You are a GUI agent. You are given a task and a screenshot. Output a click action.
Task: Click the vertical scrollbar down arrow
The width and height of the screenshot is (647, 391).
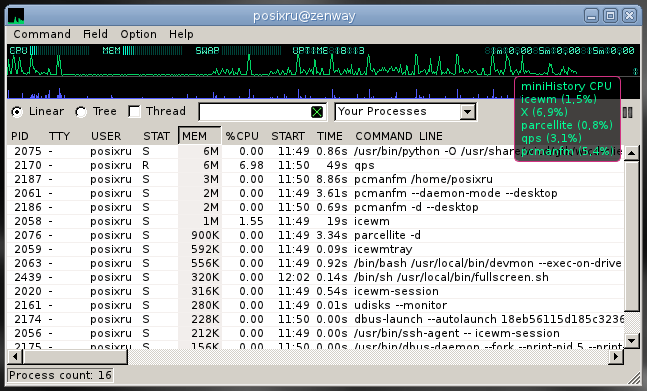click(x=632, y=341)
